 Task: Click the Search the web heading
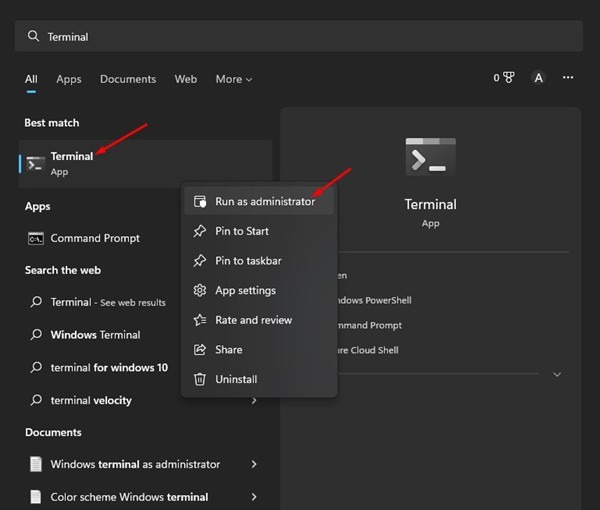tap(63, 270)
